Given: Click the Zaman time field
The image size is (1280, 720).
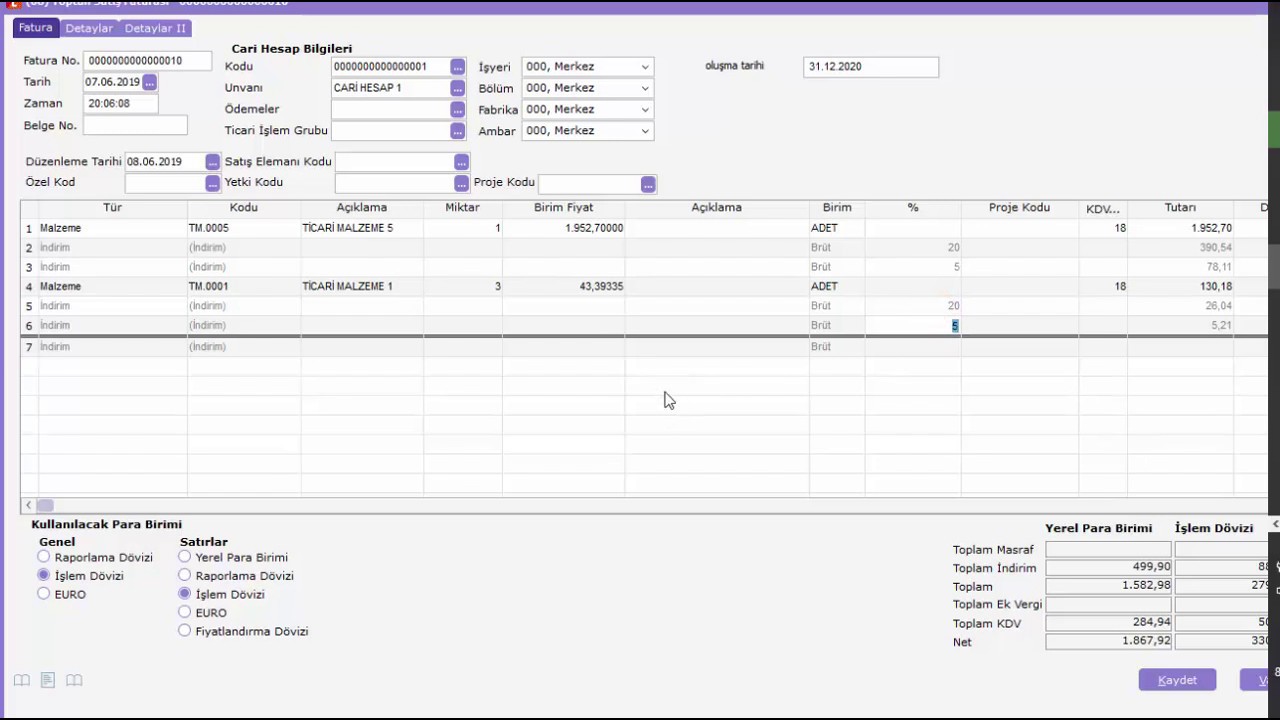Looking at the screenshot, I should (x=121, y=103).
